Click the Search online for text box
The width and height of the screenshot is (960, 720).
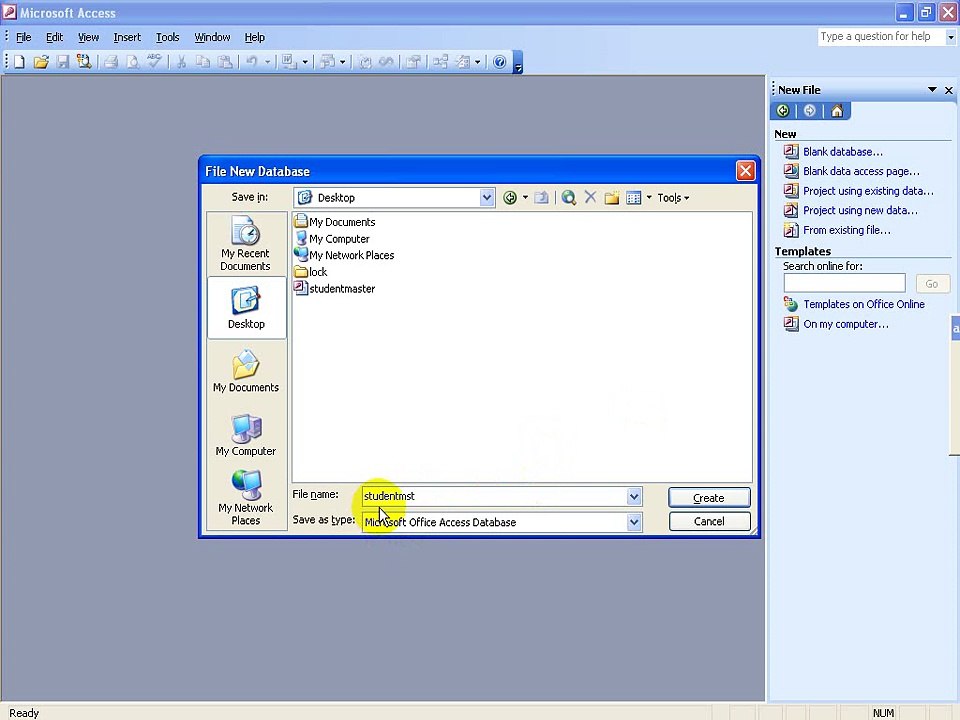tap(844, 283)
